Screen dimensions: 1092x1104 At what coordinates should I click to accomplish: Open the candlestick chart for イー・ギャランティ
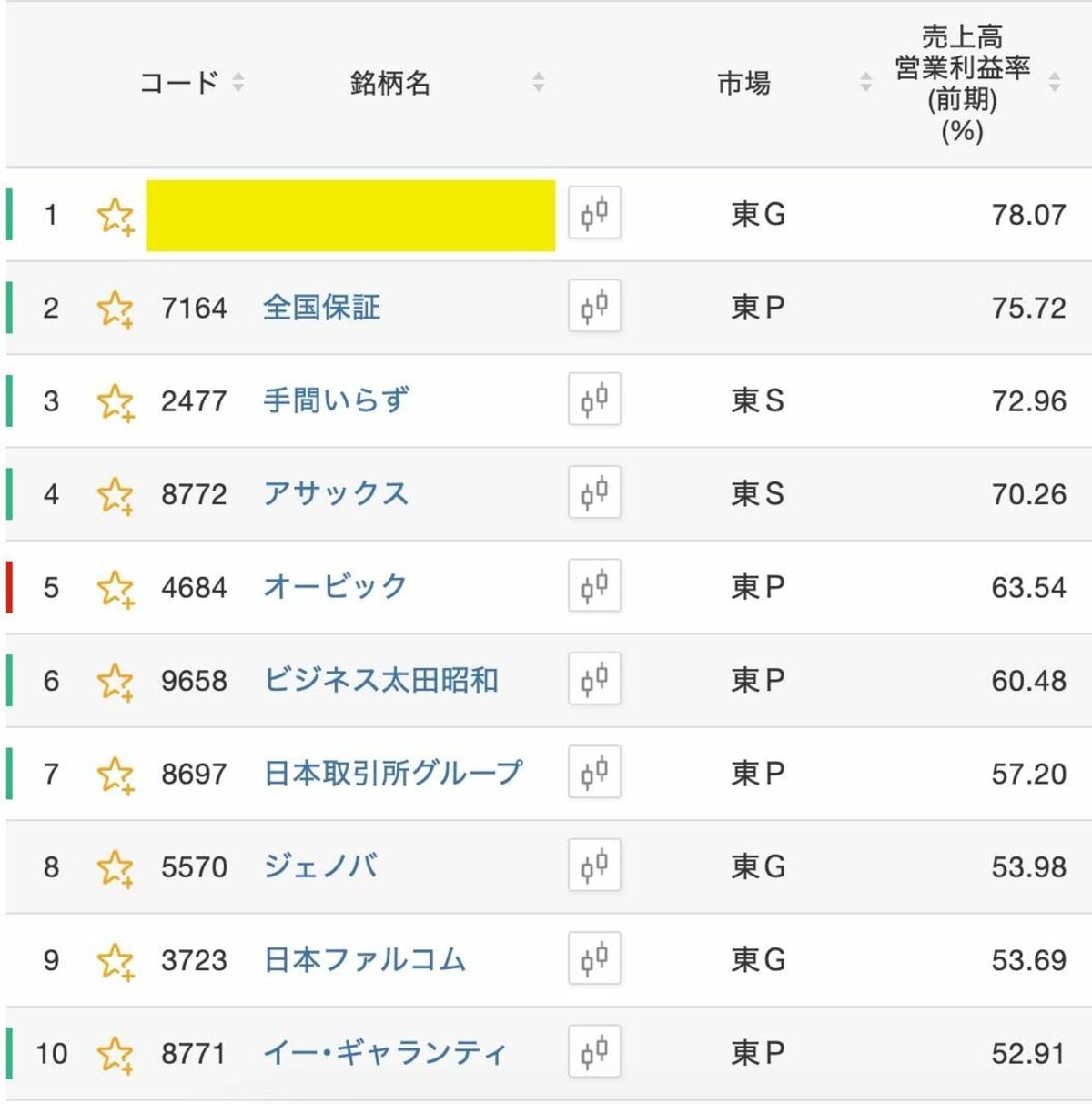(x=593, y=1051)
